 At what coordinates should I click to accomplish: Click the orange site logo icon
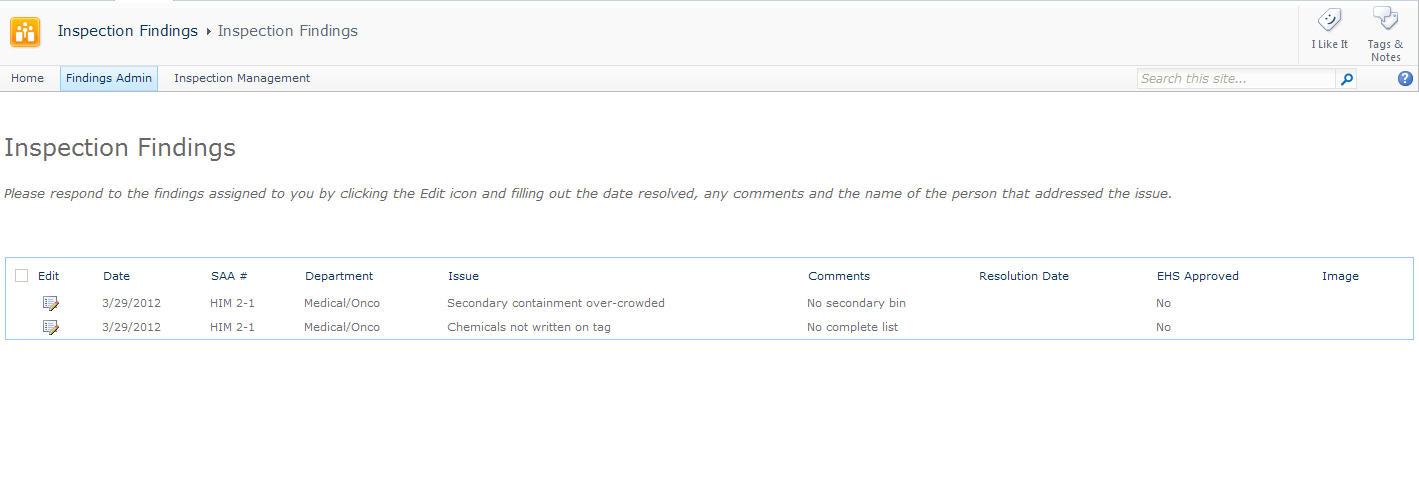click(x=25, y=32)
